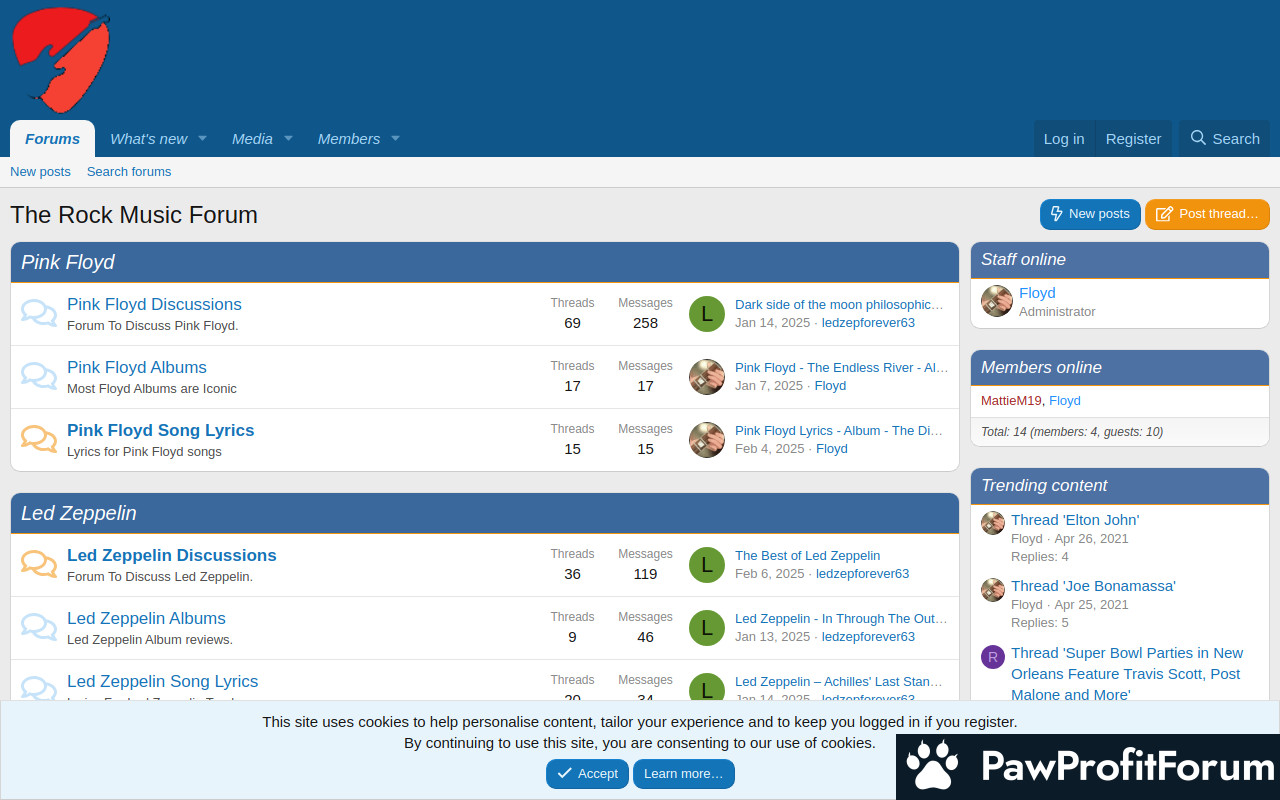
Task: Open 'The Best of Led Zeppelin' thread
Action: pyautogui.click(x=808, y=556)
